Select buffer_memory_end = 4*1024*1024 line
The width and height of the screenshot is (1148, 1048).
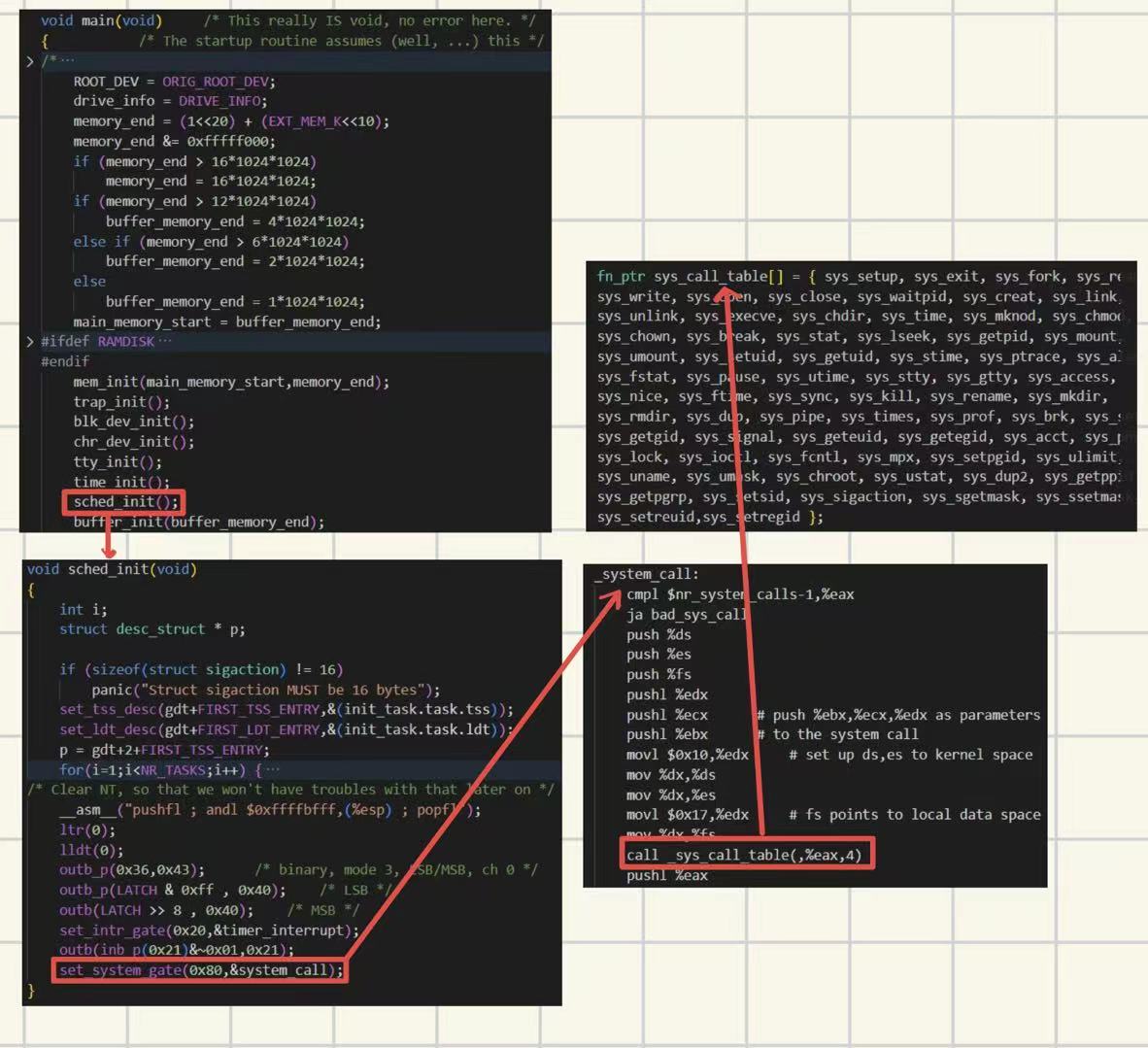click(235, 221)
